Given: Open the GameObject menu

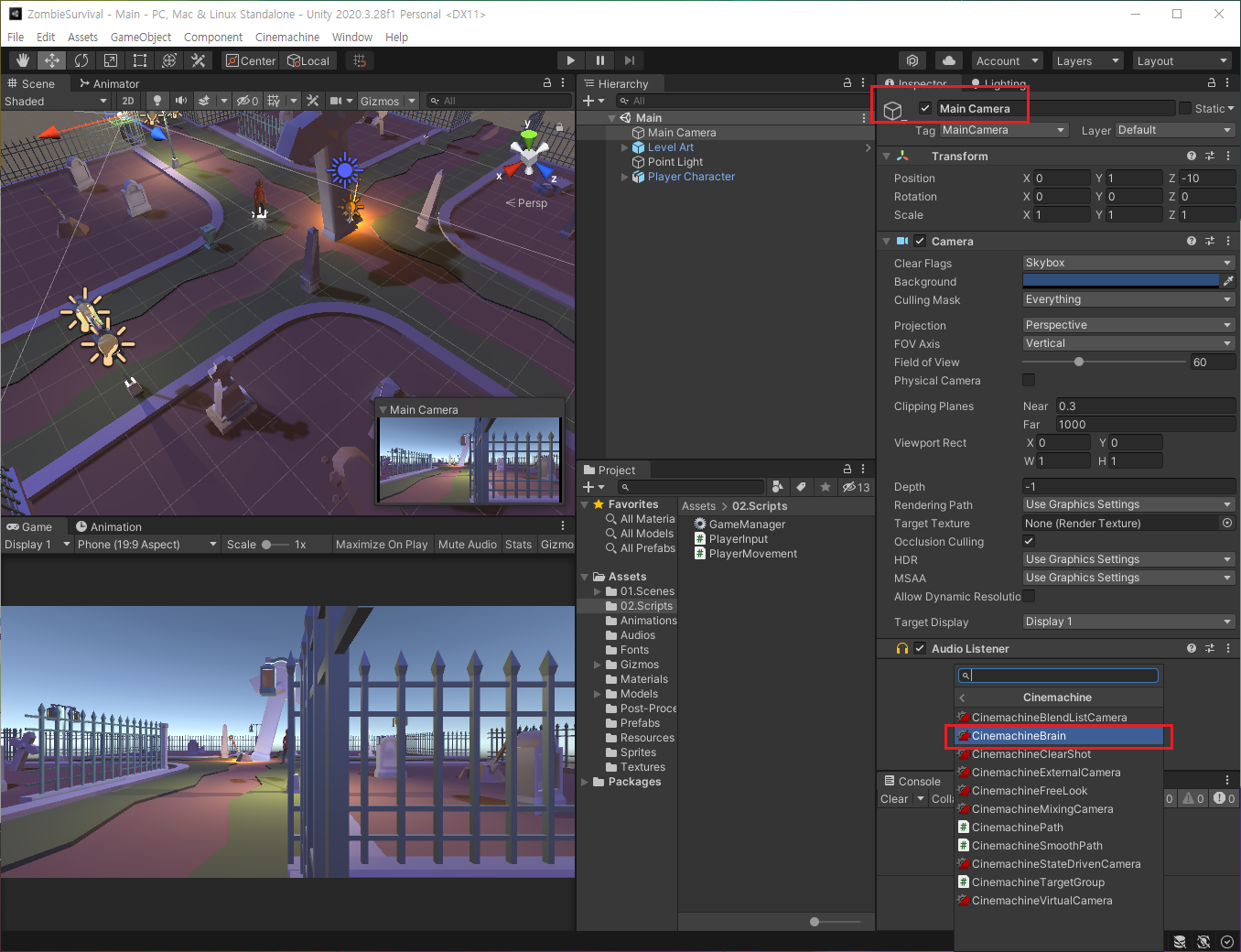Looking at the screenshot, I should (x=141, y=37).
